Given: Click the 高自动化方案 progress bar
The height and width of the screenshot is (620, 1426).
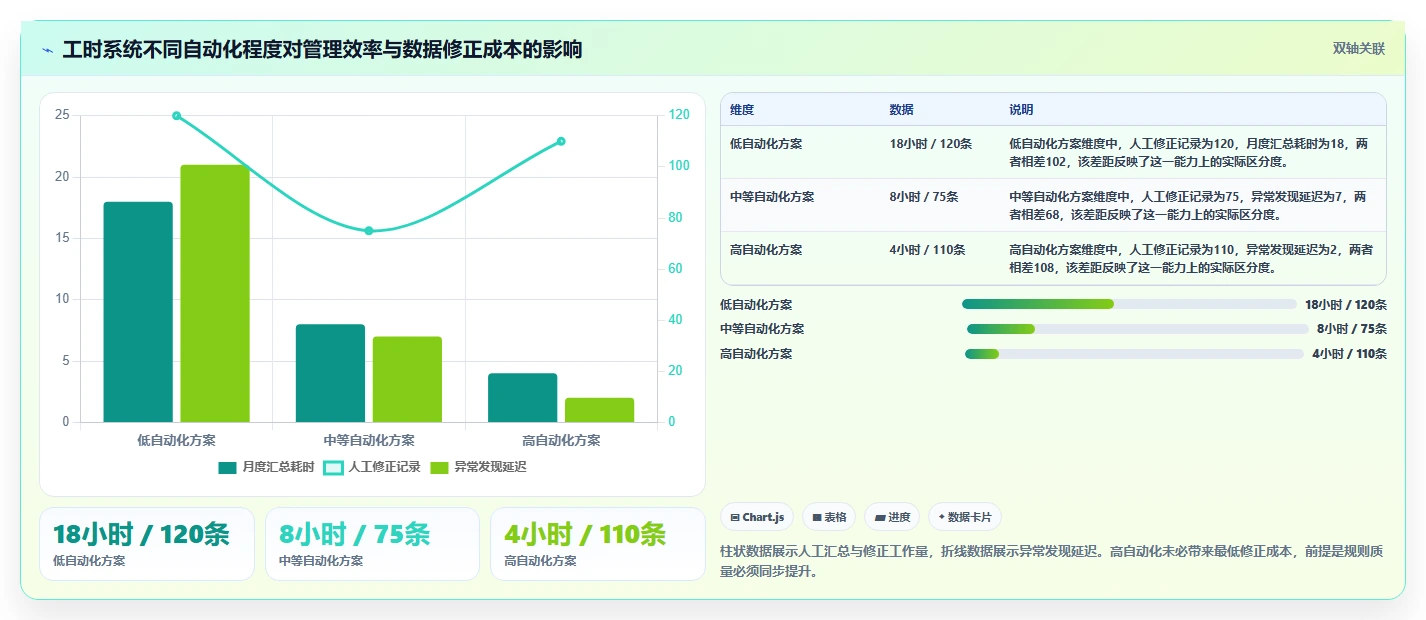Looking at the screenshot, I should click(x=1134, y=353).
